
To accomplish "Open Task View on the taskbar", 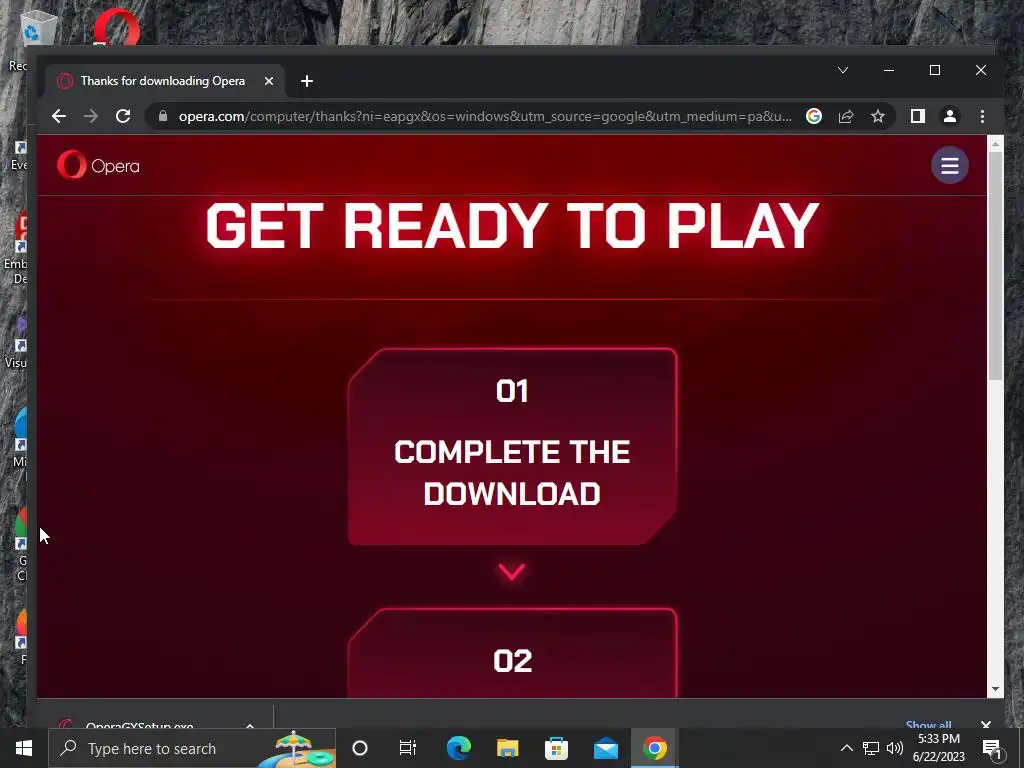I will (408, 748).
